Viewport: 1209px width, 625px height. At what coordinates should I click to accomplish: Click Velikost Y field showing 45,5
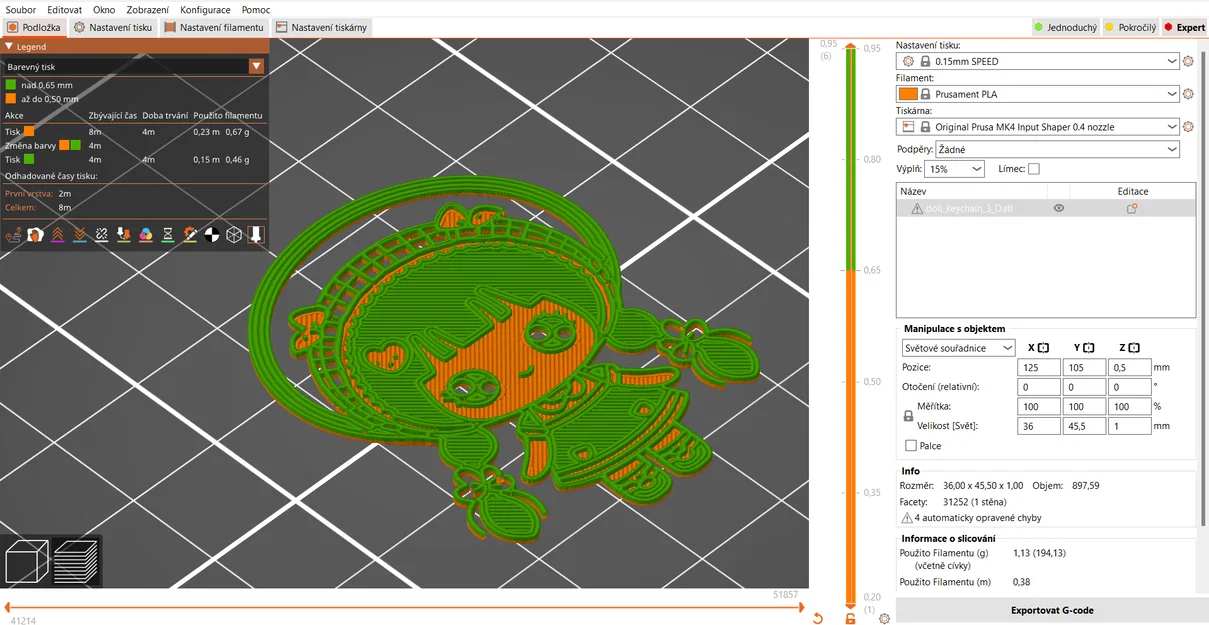1084,425
